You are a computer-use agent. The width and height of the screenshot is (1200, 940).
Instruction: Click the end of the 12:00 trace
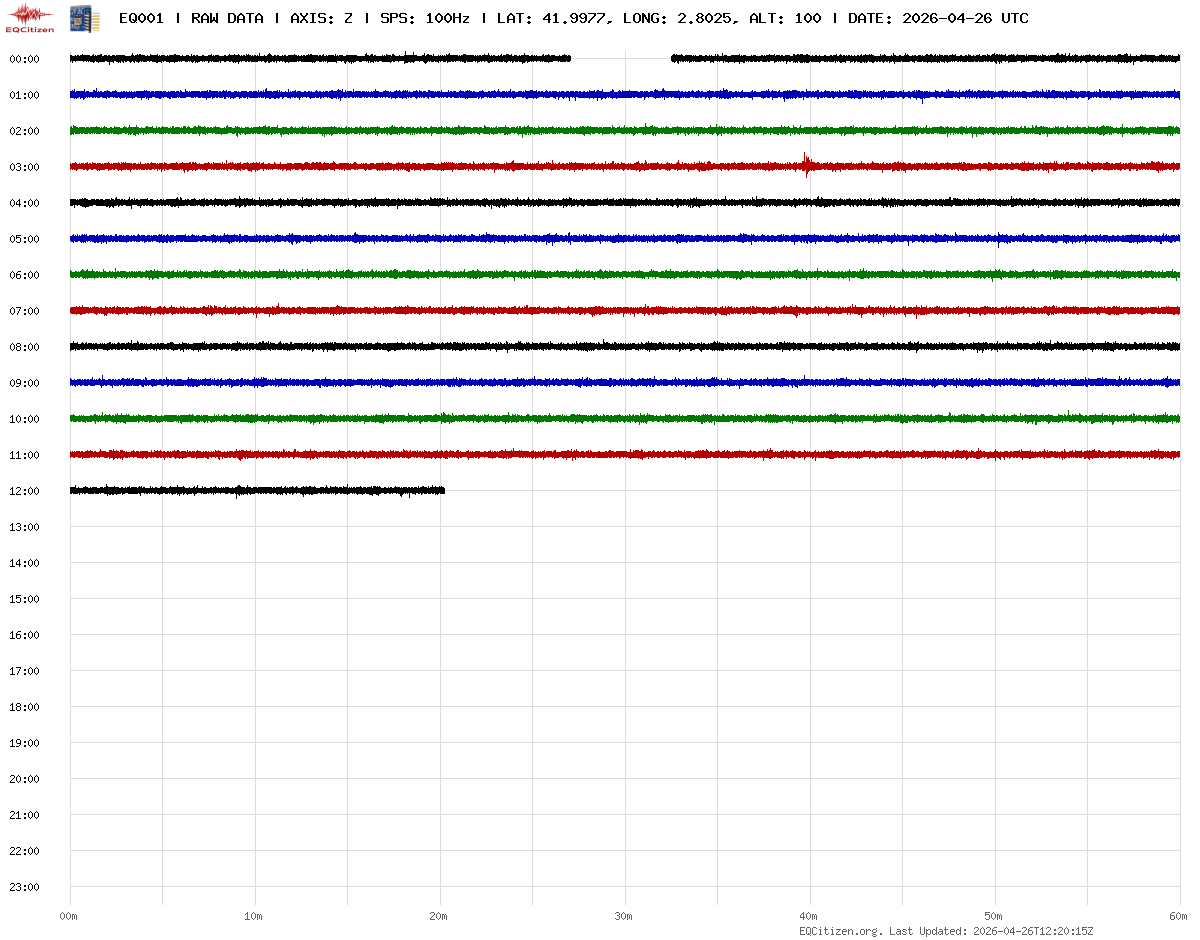[443, 490]
